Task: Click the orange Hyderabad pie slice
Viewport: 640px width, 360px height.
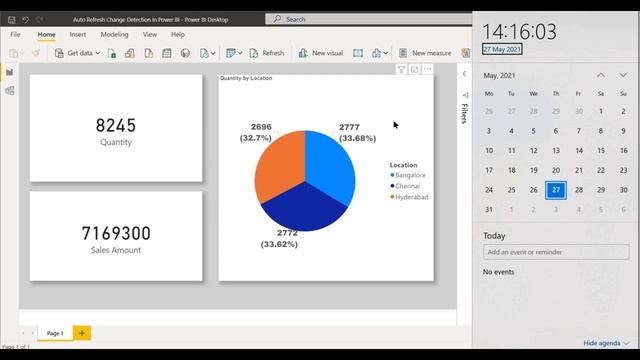Action: pos(282,167)
